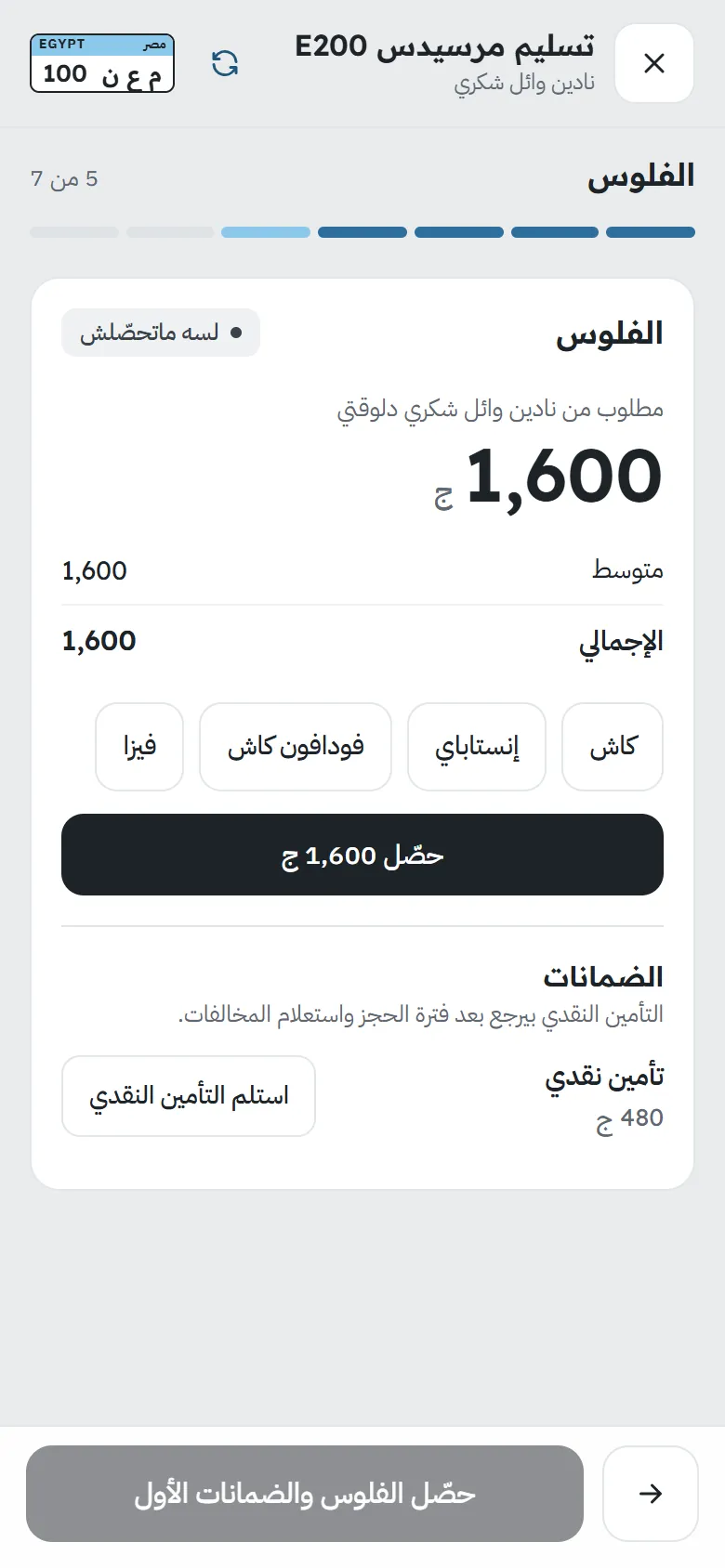Open the Egypt license plate badge
725x1568 pixels.
click(x=102, y=63)
